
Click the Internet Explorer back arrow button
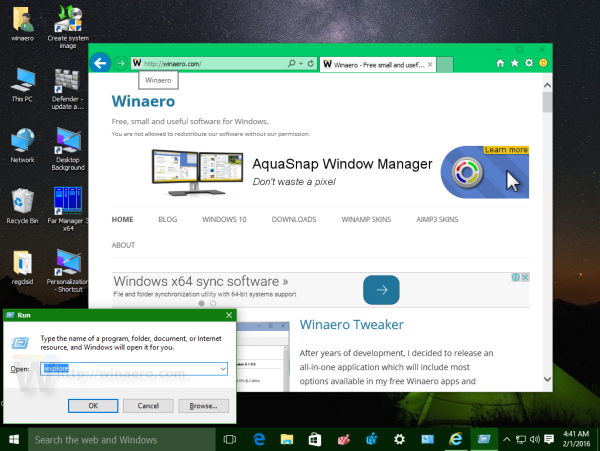pos(100,63)
